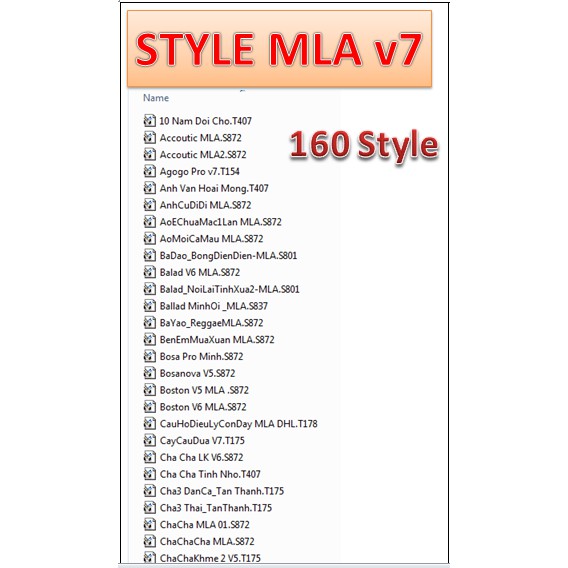Screen dimensions: 568x568
Task: Click the file icon beside BaDao_BongDienDien-MLA.S801
Action: click(x=150, y=255)
